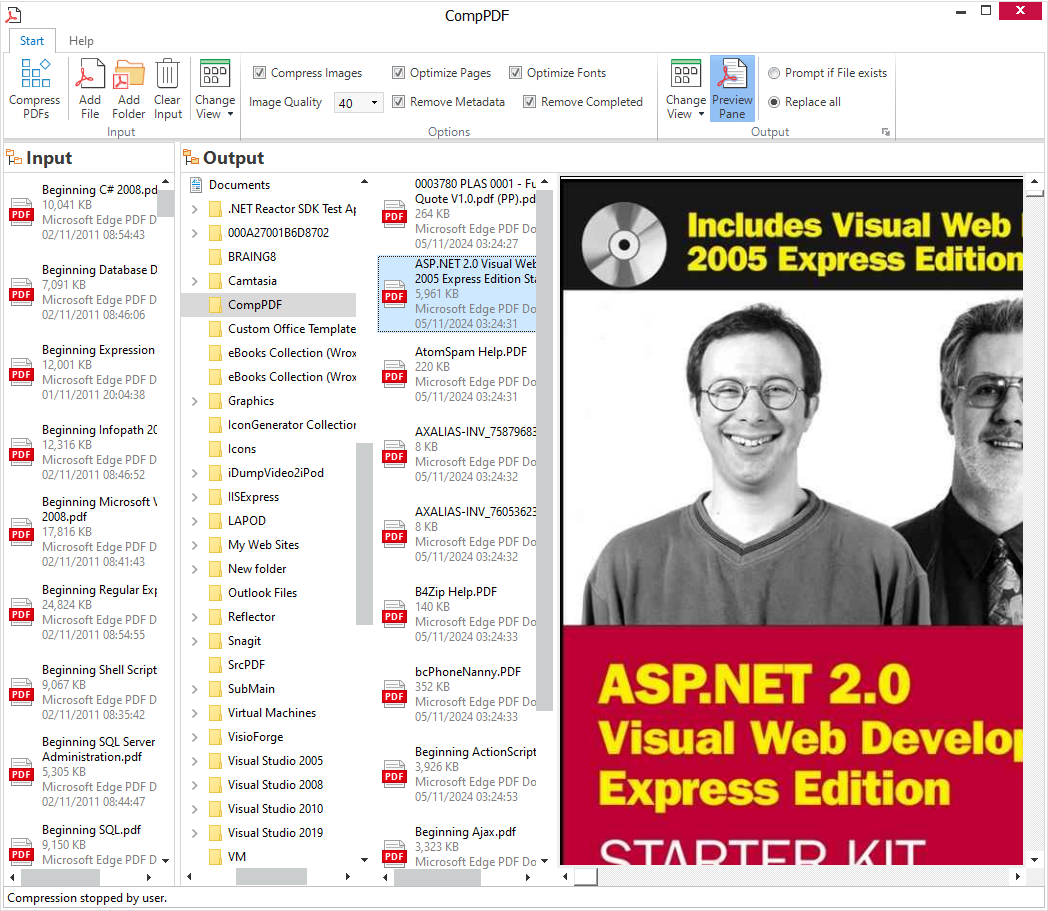Open the Image Quality dropdown
This screenshot has width=1048, height=911.
pyautogui.click(x=375, y=103)
